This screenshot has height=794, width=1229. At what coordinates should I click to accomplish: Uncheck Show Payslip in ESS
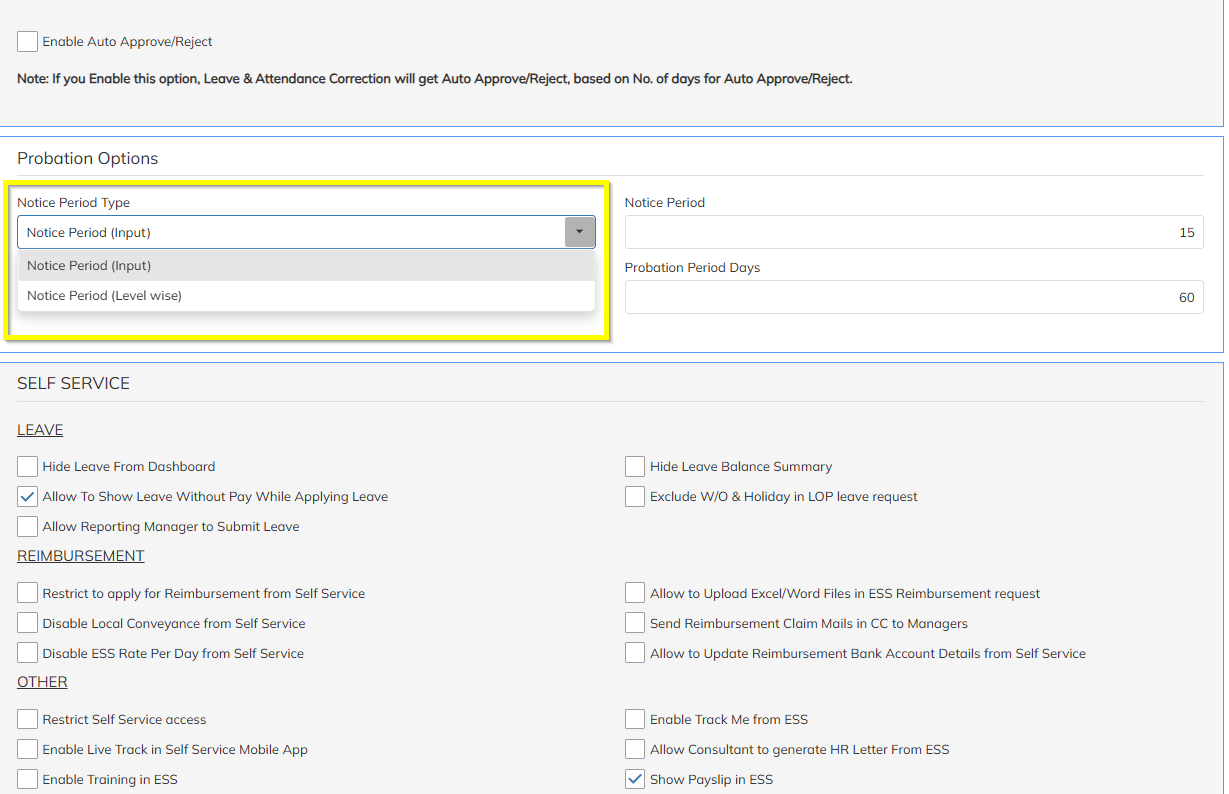pos(635,780)
